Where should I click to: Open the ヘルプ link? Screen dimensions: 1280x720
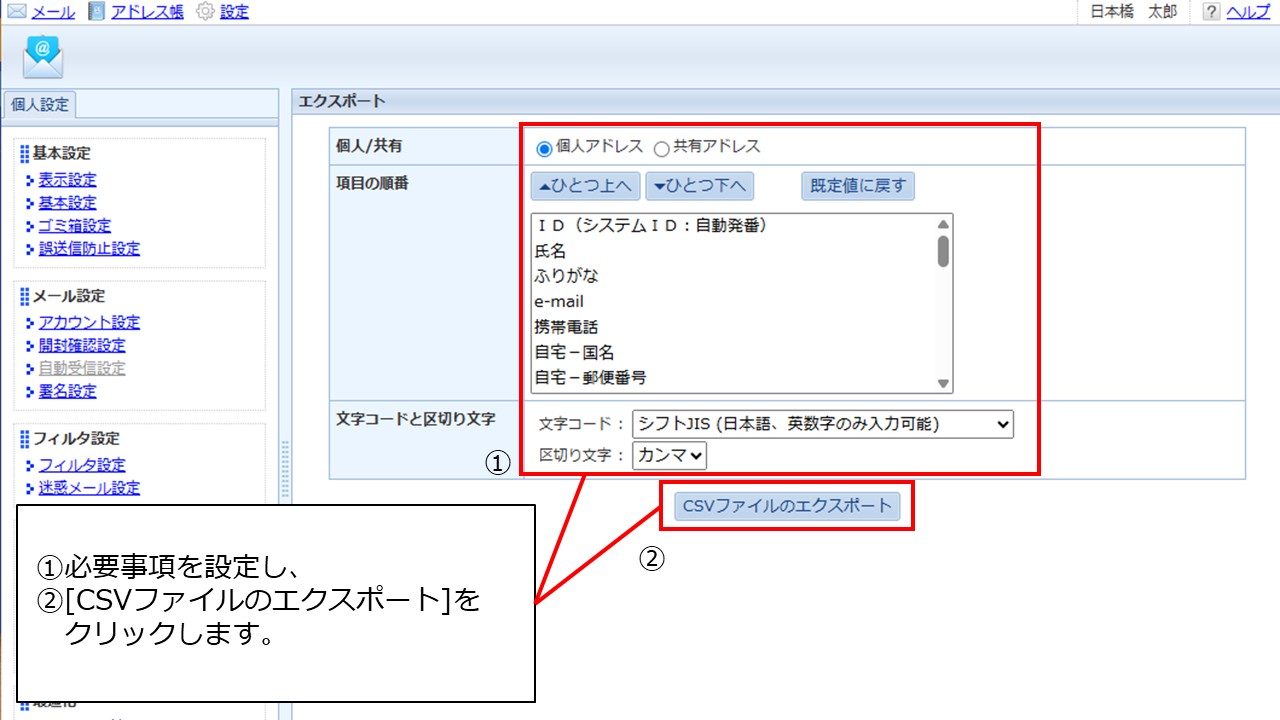[1248, 12]
